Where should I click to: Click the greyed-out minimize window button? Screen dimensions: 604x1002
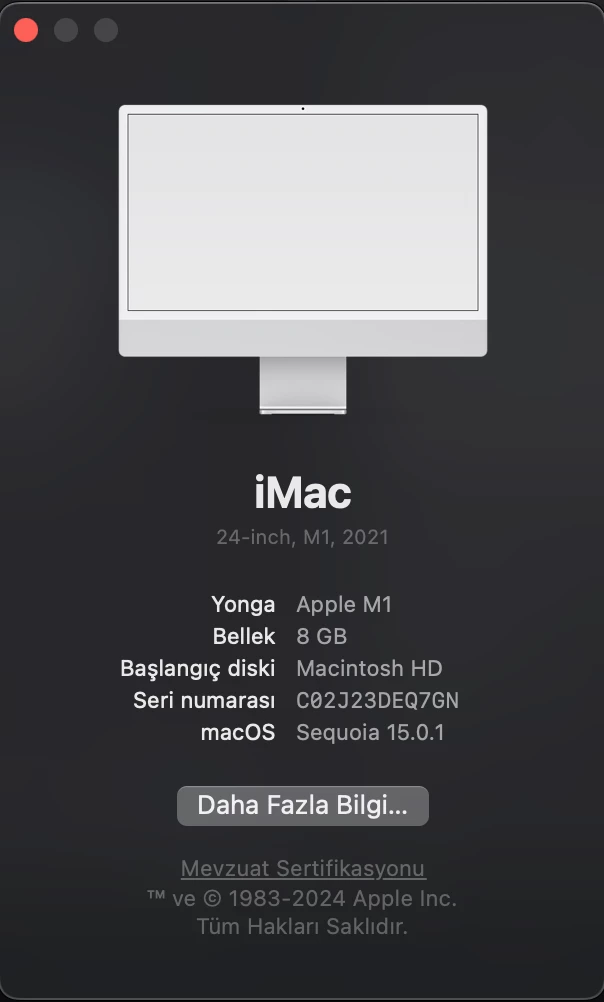(x=66, y=30)
